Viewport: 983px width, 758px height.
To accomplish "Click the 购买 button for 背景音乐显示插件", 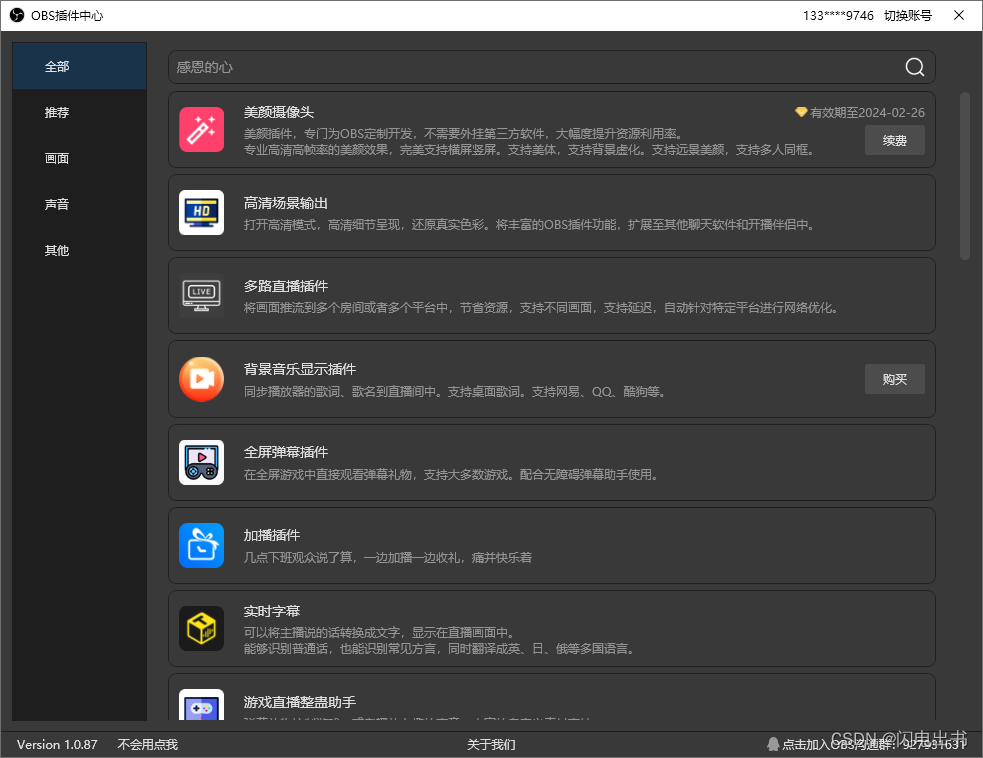I will click(x=895, y=379).
